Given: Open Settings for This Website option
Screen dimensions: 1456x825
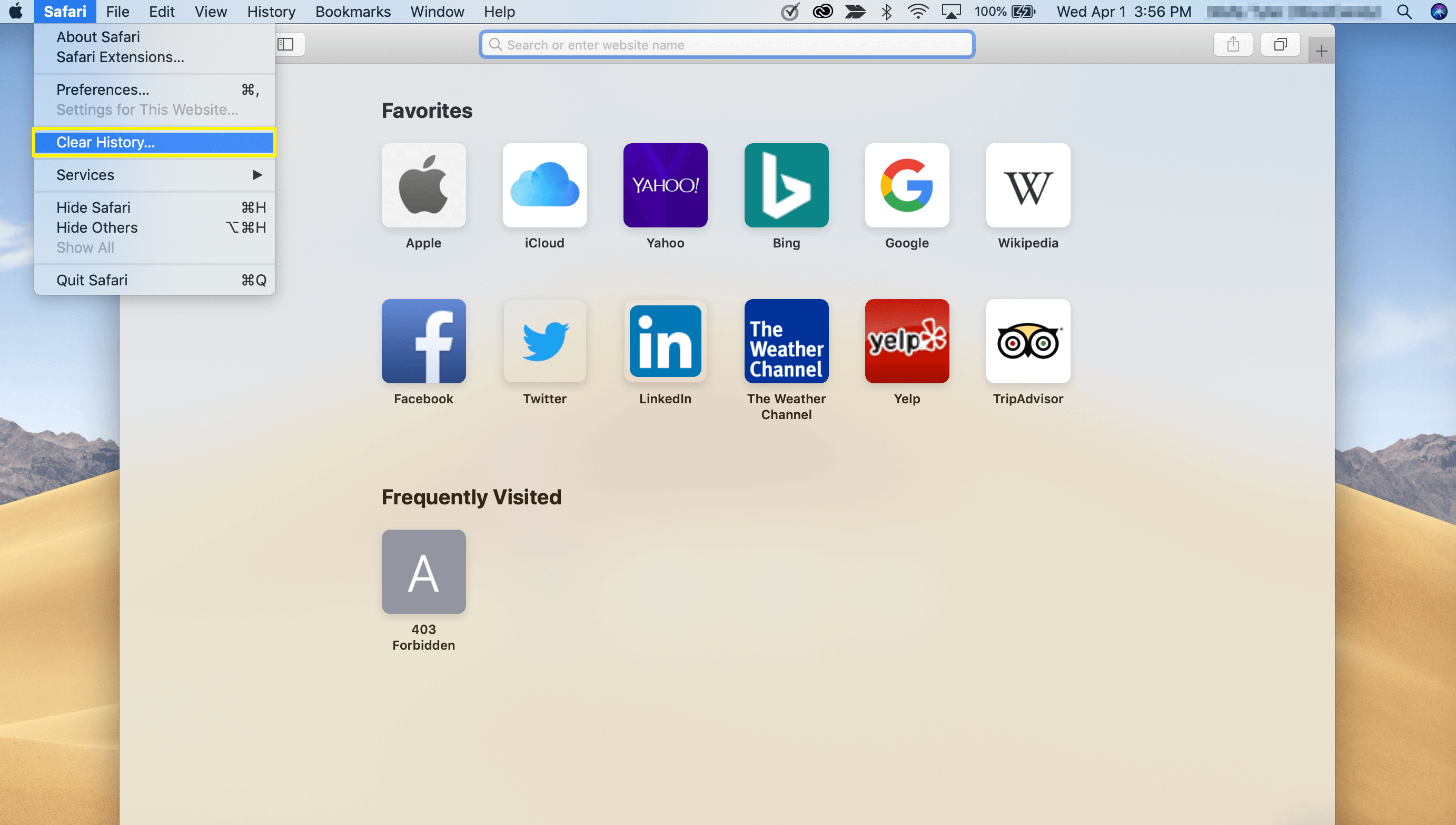Looking at the screenshot, I should [147, 109].
